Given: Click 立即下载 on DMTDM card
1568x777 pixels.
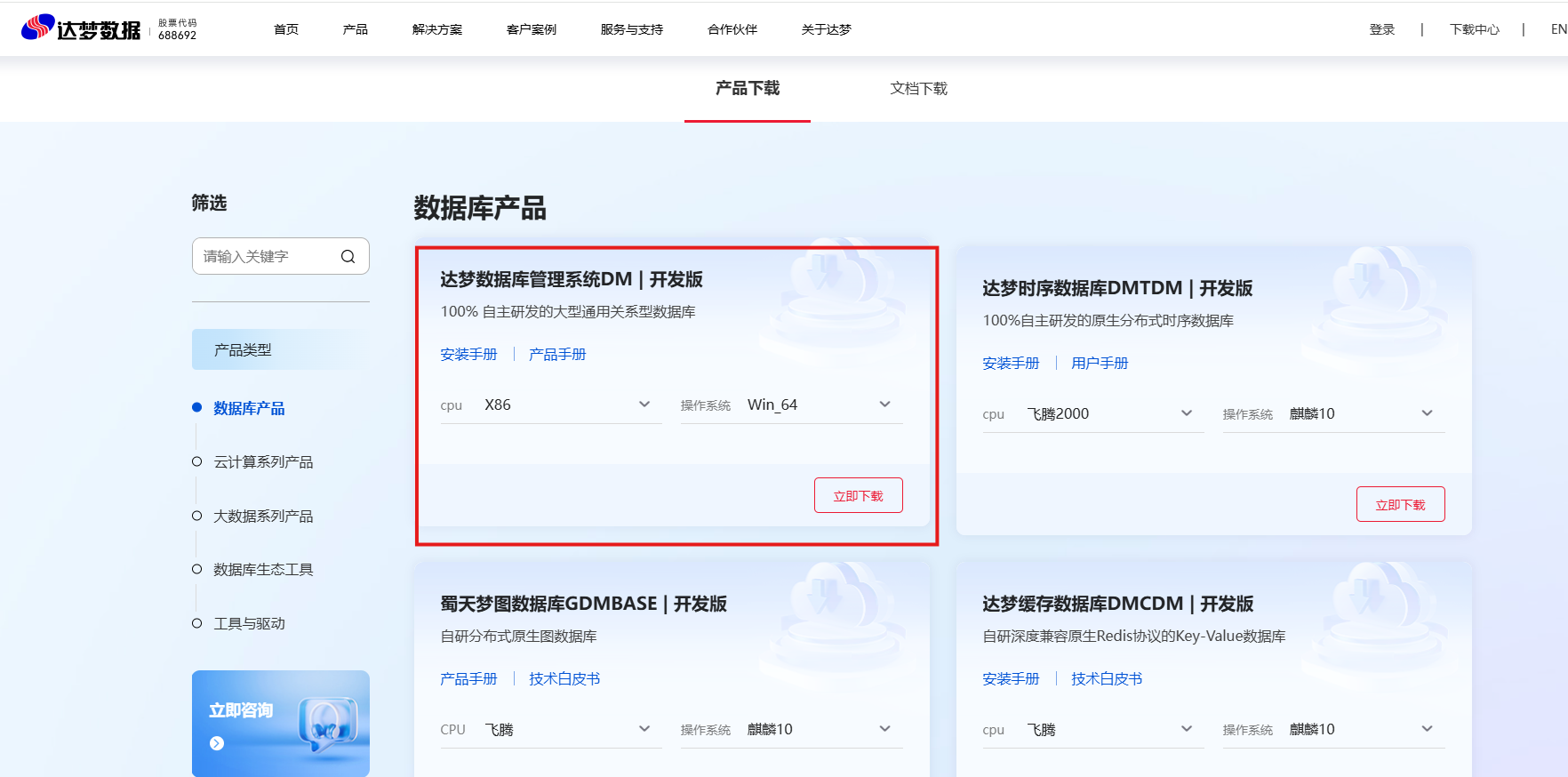Looking at the screenshot, I should click(1401, 504).
